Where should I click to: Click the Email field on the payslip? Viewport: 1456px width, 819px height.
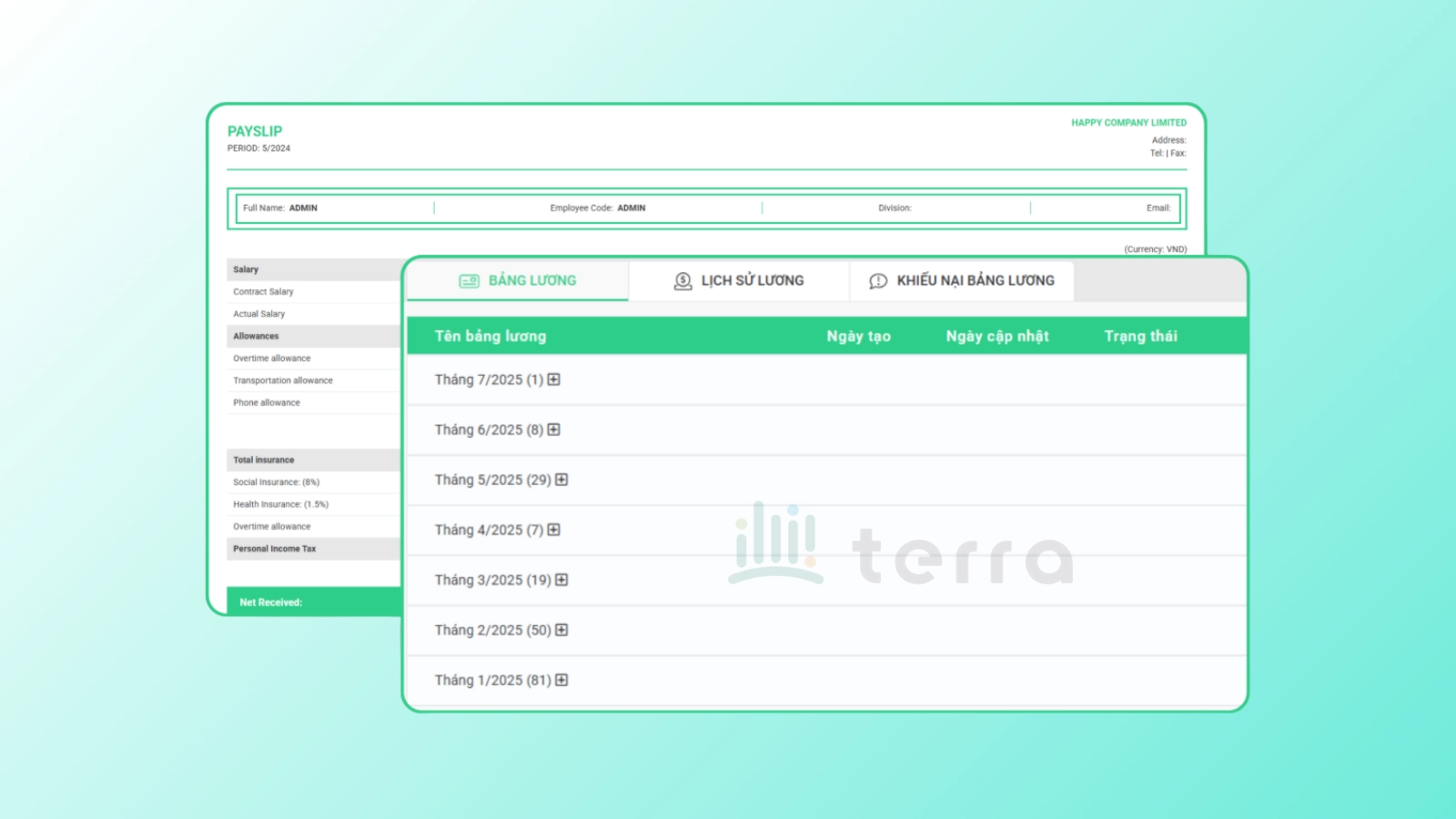click(x=1158, y=208)
